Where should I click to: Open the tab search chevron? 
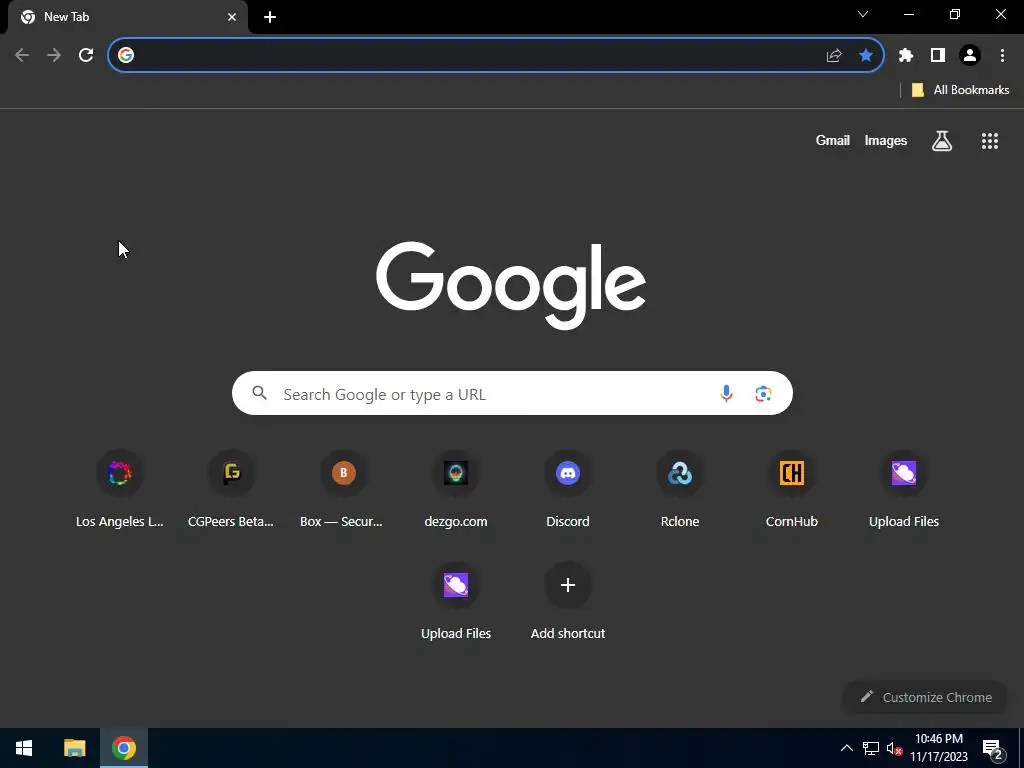point(863,14)
